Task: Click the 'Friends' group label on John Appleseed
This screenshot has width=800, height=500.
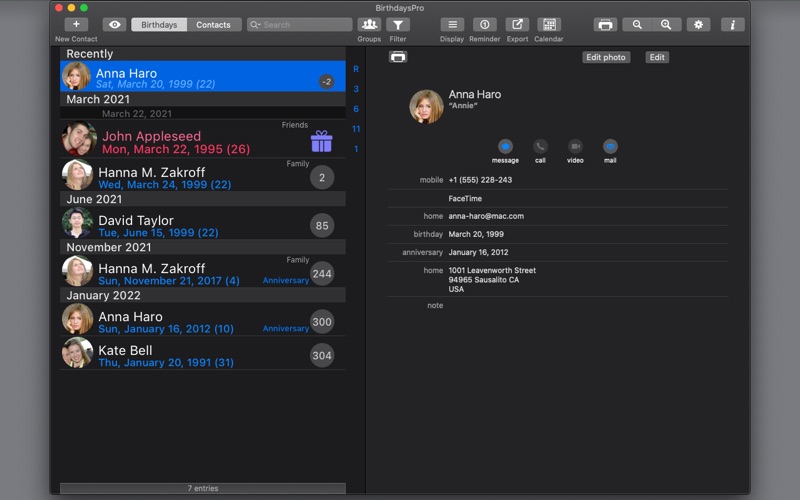Action: point(295,125)
